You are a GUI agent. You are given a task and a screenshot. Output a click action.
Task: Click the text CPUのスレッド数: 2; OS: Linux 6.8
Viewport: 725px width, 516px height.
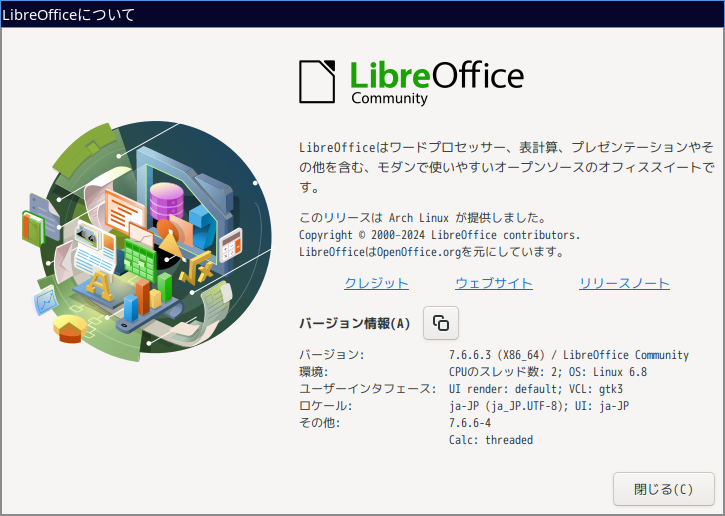[x=548, y=372]
